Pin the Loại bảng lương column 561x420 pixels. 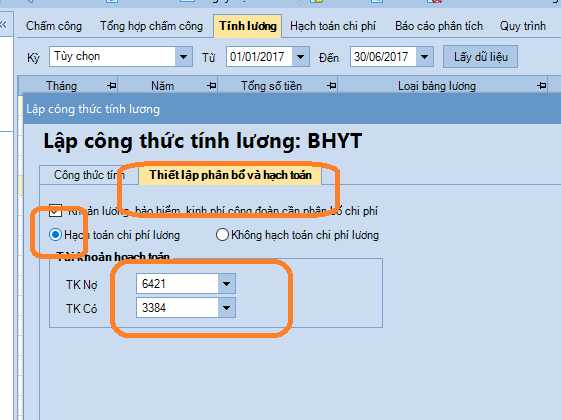[542, 86]
